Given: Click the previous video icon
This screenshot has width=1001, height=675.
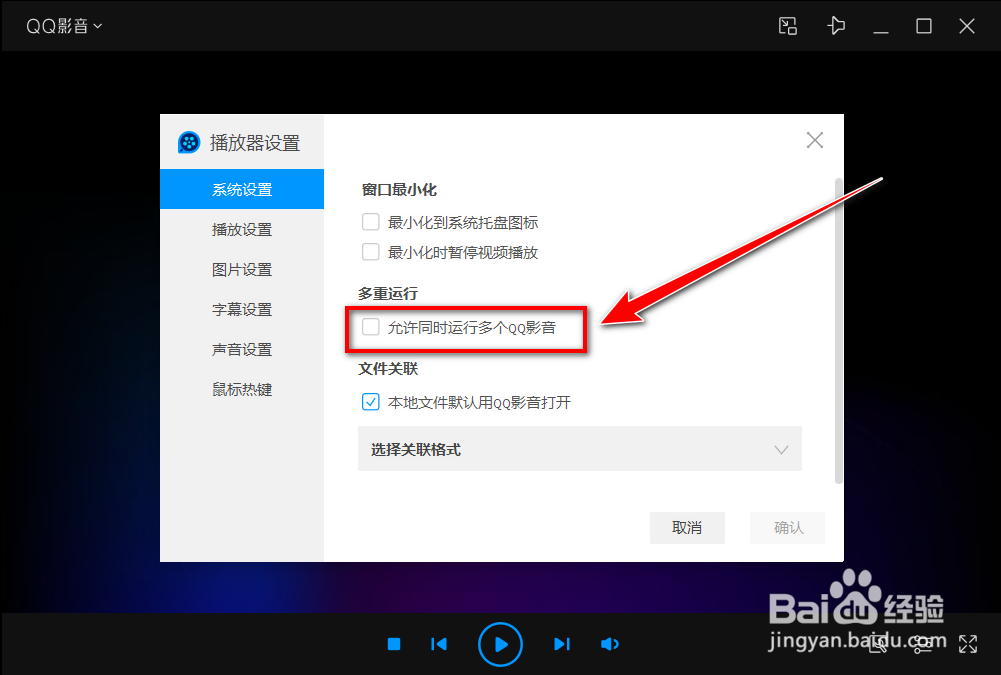Looking at the screenshot, I should point(439,644).
